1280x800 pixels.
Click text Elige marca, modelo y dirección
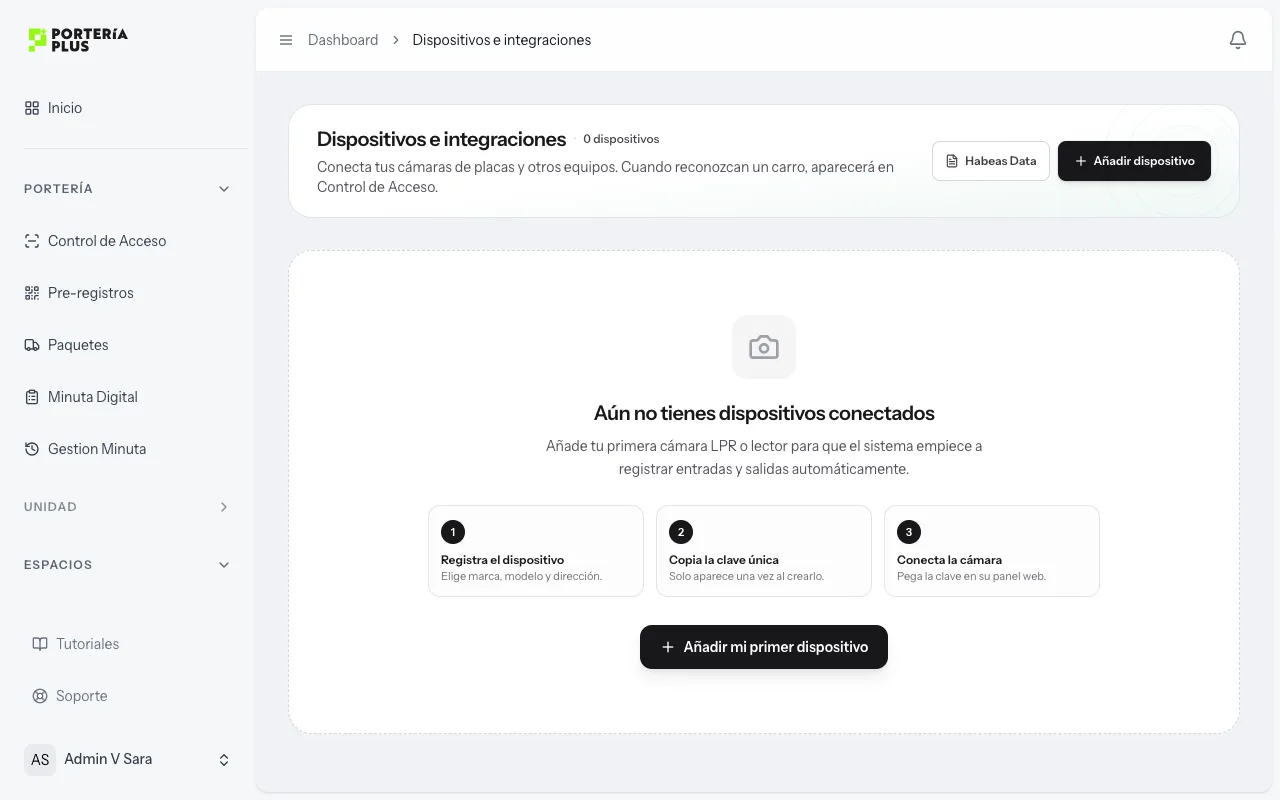[521, 576]
